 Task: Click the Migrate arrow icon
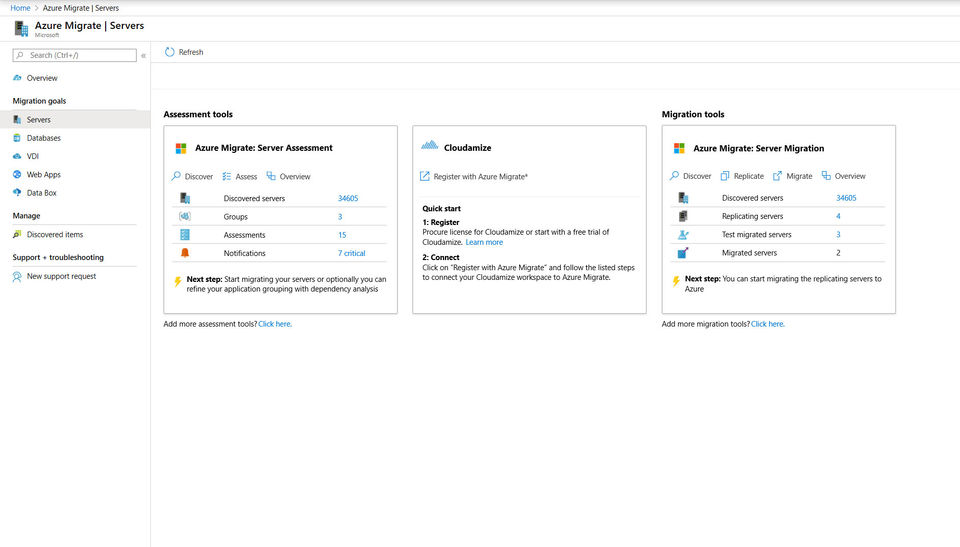777,176
